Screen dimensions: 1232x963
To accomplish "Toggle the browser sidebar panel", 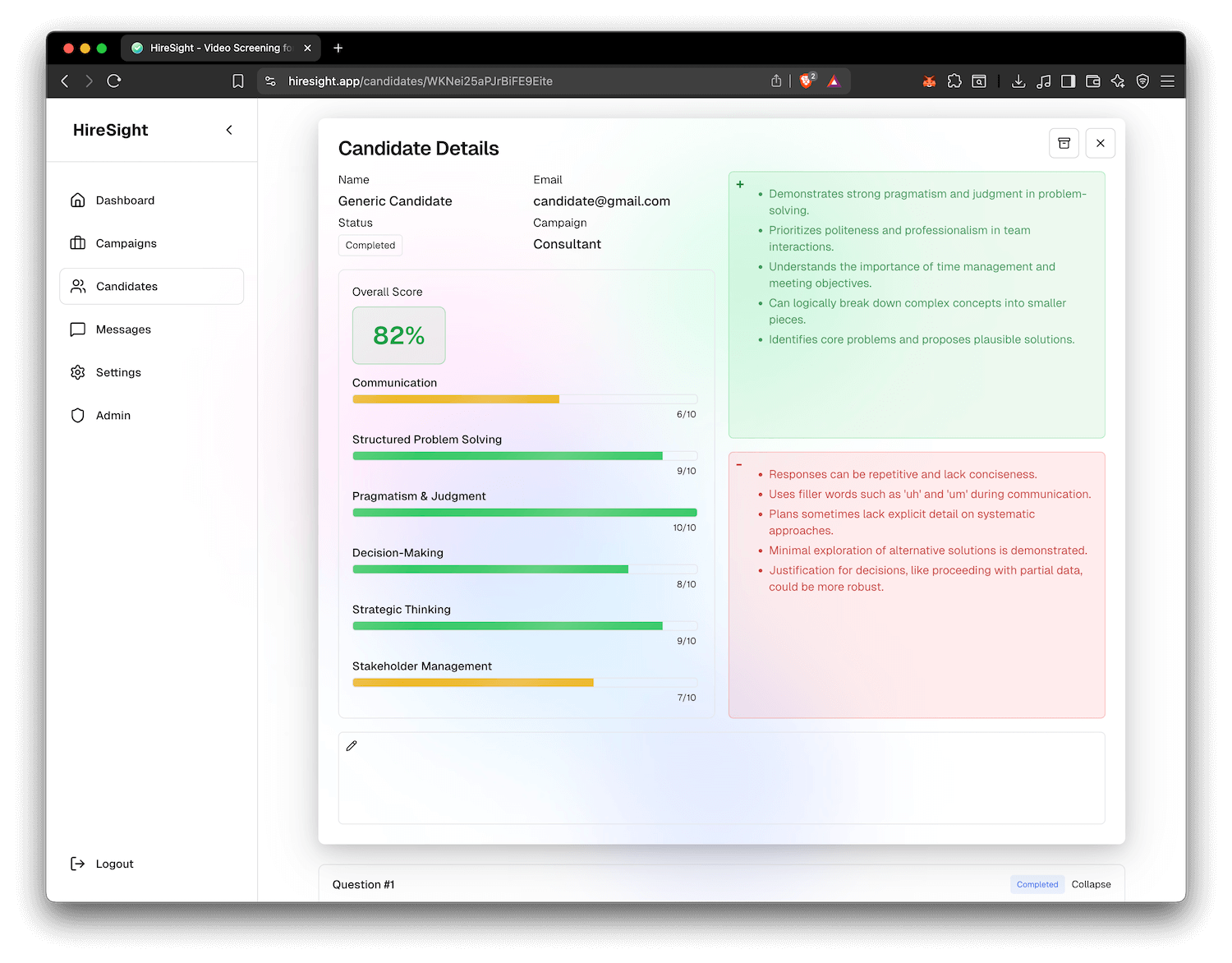I will (1068, 81).
